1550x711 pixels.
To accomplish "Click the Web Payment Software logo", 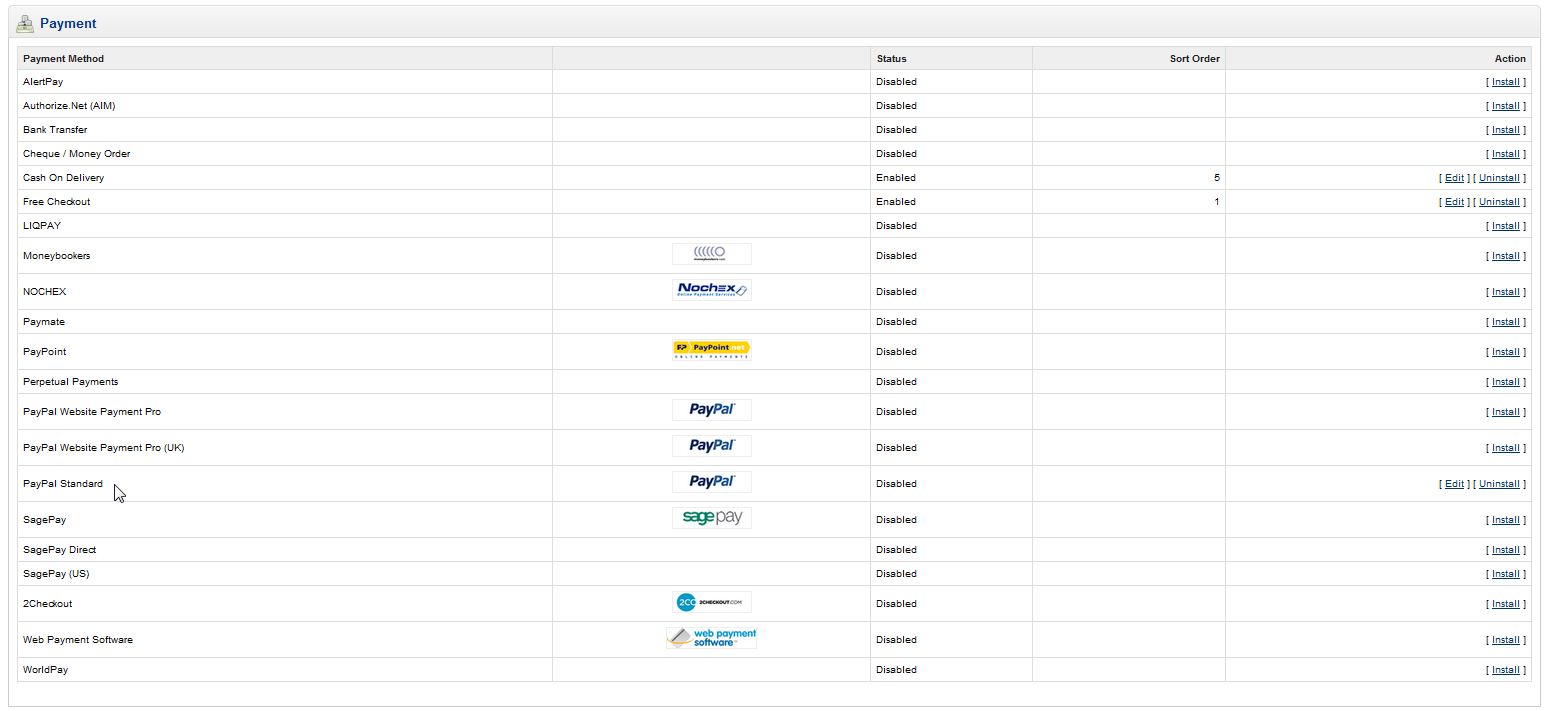I will 711,638.
